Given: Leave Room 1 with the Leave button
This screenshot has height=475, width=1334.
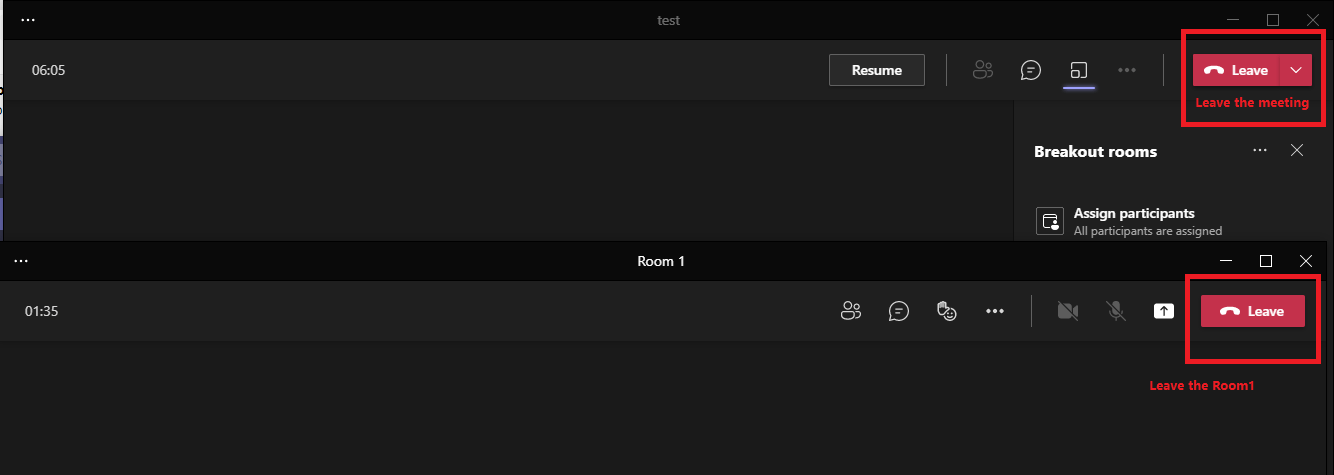Looking at the screenshot, I should (1253, 311).
